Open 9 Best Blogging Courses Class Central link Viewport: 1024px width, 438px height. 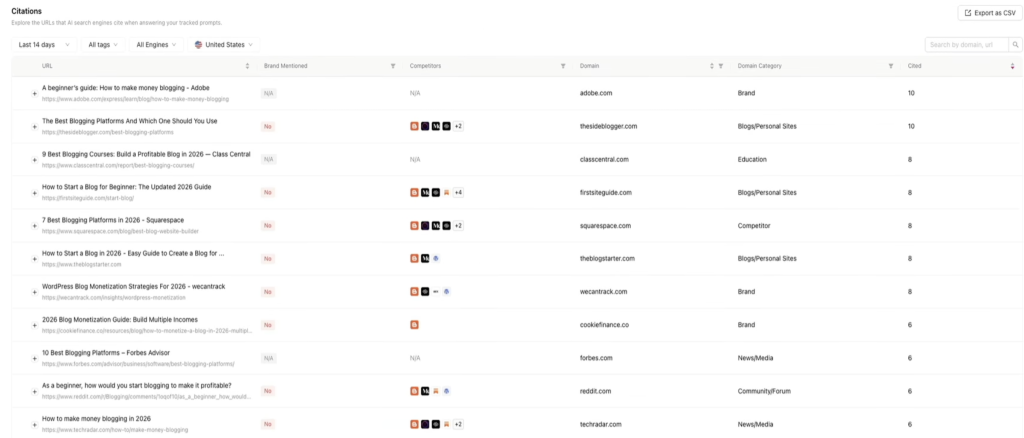point(146,154)
